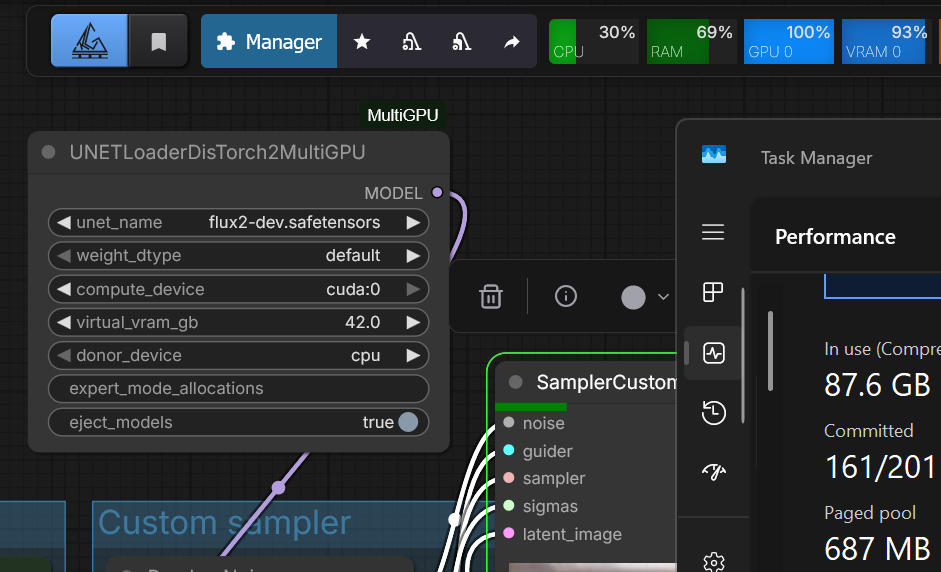Image resolution: width=941 pixels, height=572 pixels.
Task: Open Task Manager App history icon
Action: pyautogui.click(x=714, y=413)
